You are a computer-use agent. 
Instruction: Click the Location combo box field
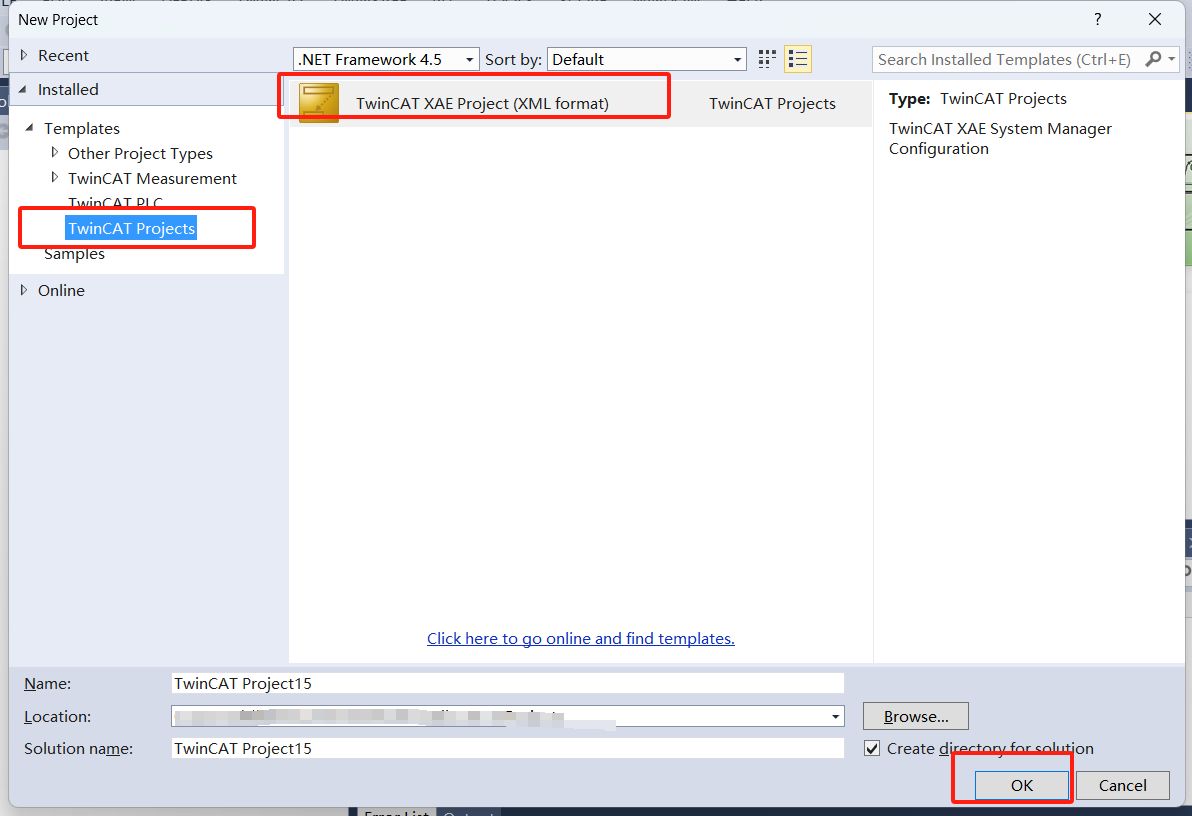(508, 716)
